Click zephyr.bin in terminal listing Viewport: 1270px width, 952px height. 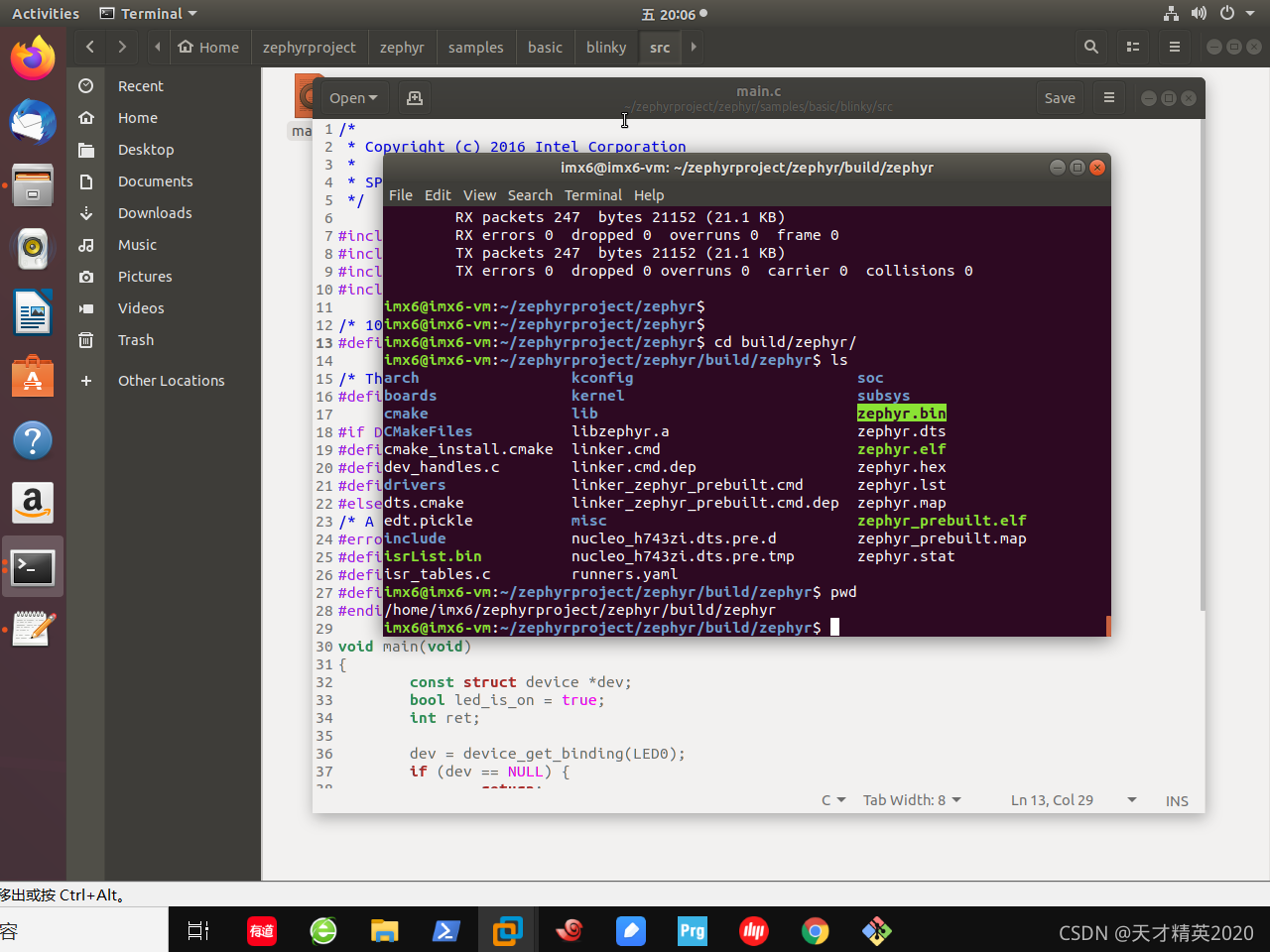click(x=902, y=414)
